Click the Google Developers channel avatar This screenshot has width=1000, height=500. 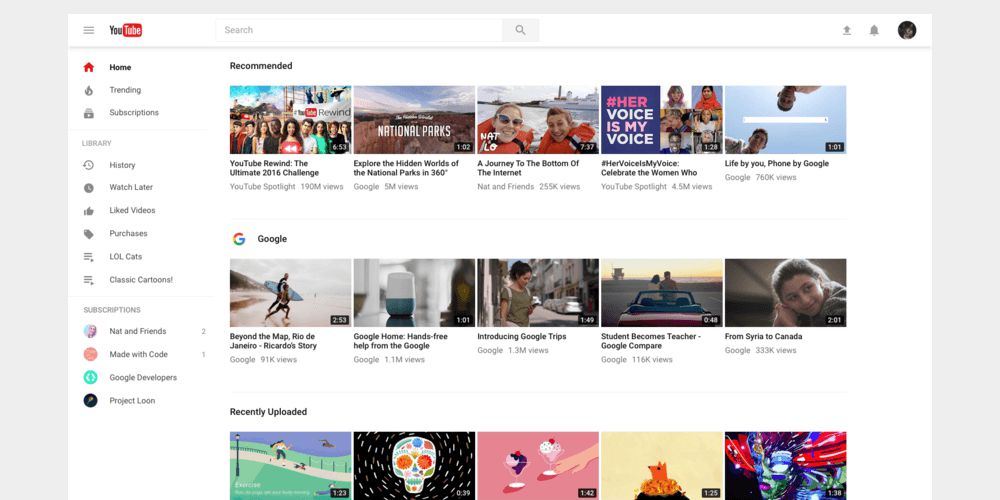tap(91, 378)
